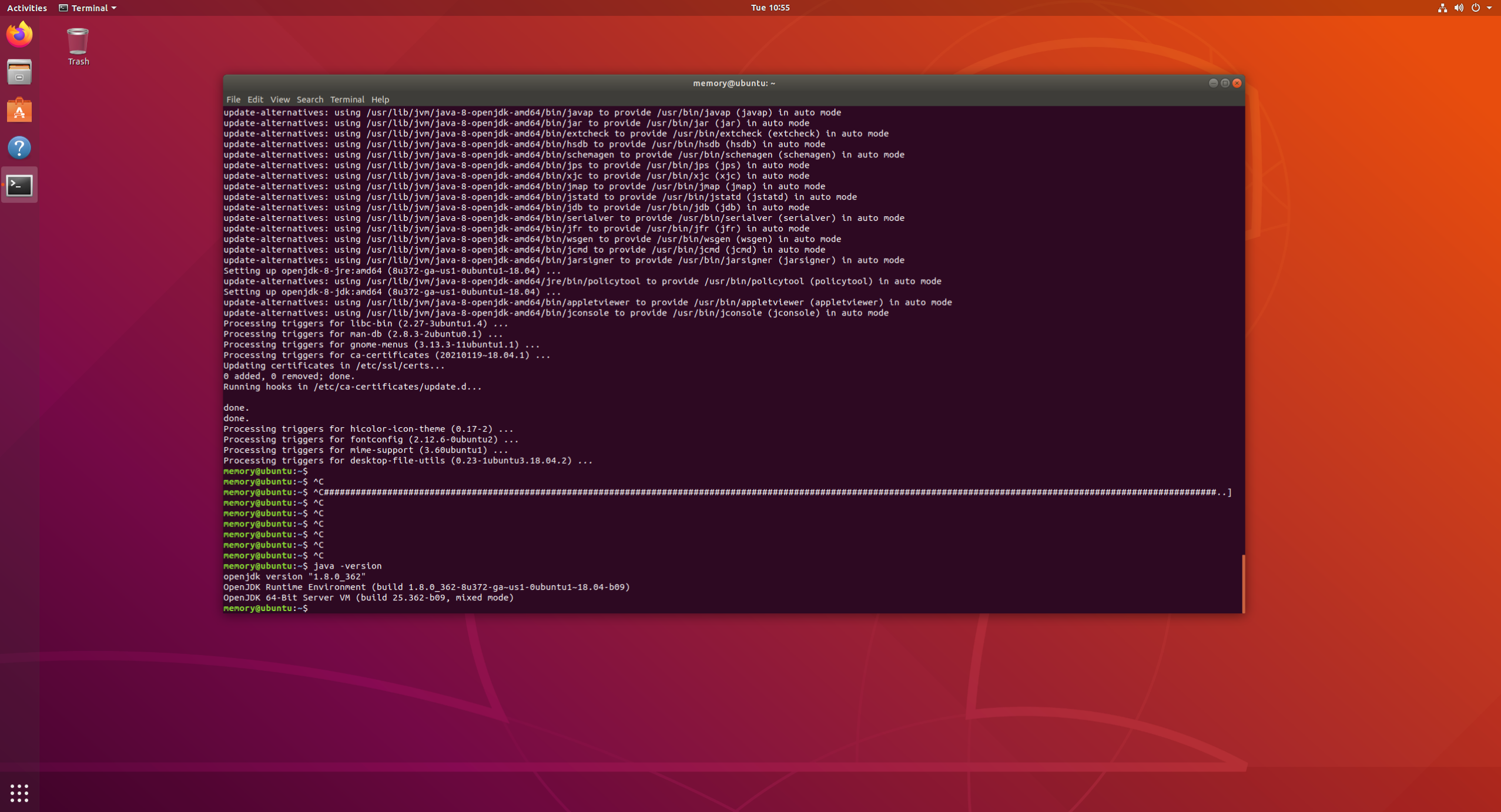
Task: Click 'Processing triggers for hicolor-icon-theme' line
Action: coord(368,429)
